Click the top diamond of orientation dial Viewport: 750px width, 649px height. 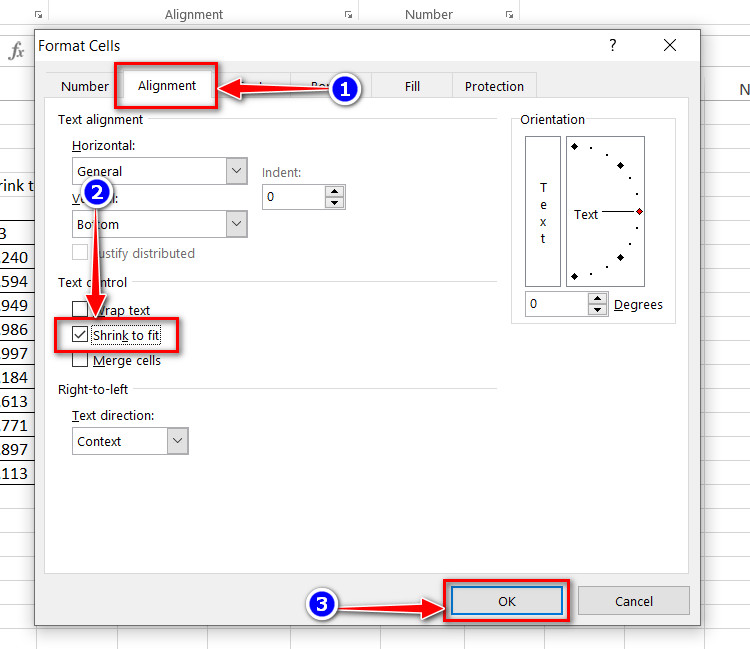click(574, 146)
